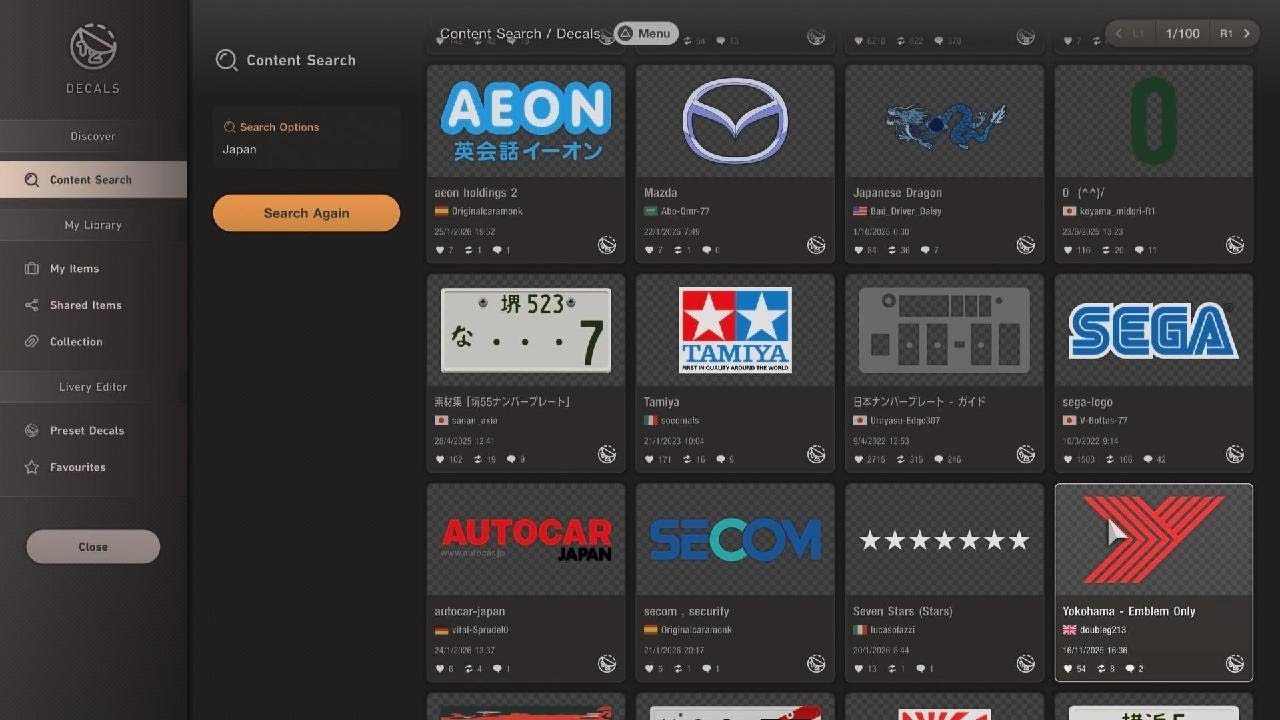Select the Tamiya stars logo thumbnail
The image size is (1280, 720).
(735, 331)
